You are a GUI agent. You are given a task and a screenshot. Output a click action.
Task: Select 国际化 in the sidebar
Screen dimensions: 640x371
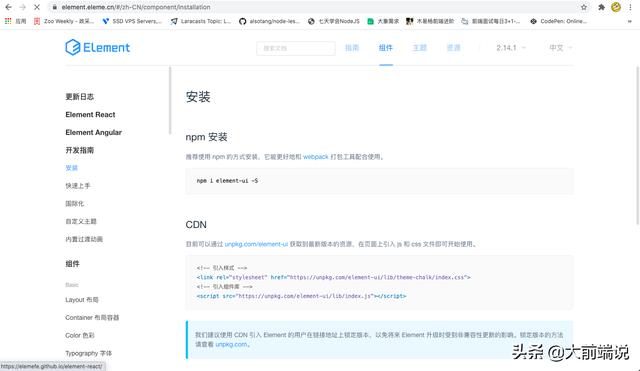pos(74,204)
